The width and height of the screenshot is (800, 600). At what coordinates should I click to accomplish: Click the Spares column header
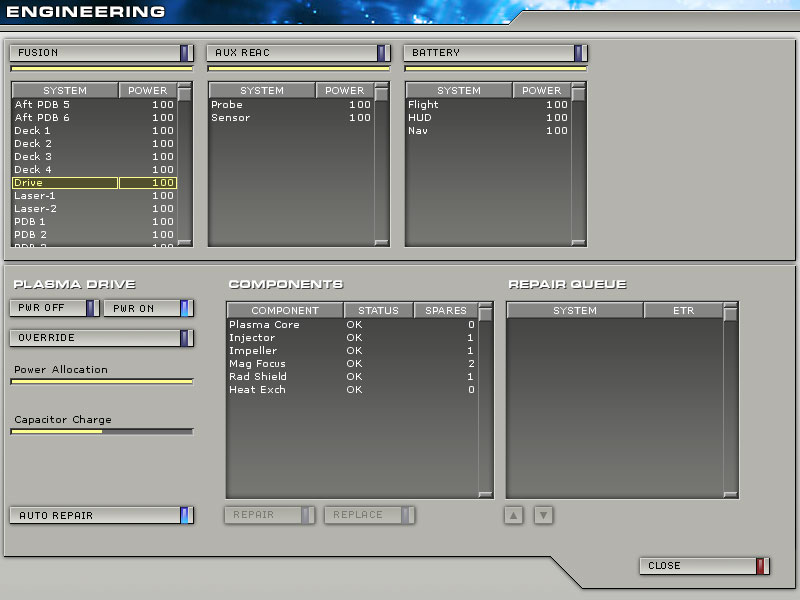point(445,311)
